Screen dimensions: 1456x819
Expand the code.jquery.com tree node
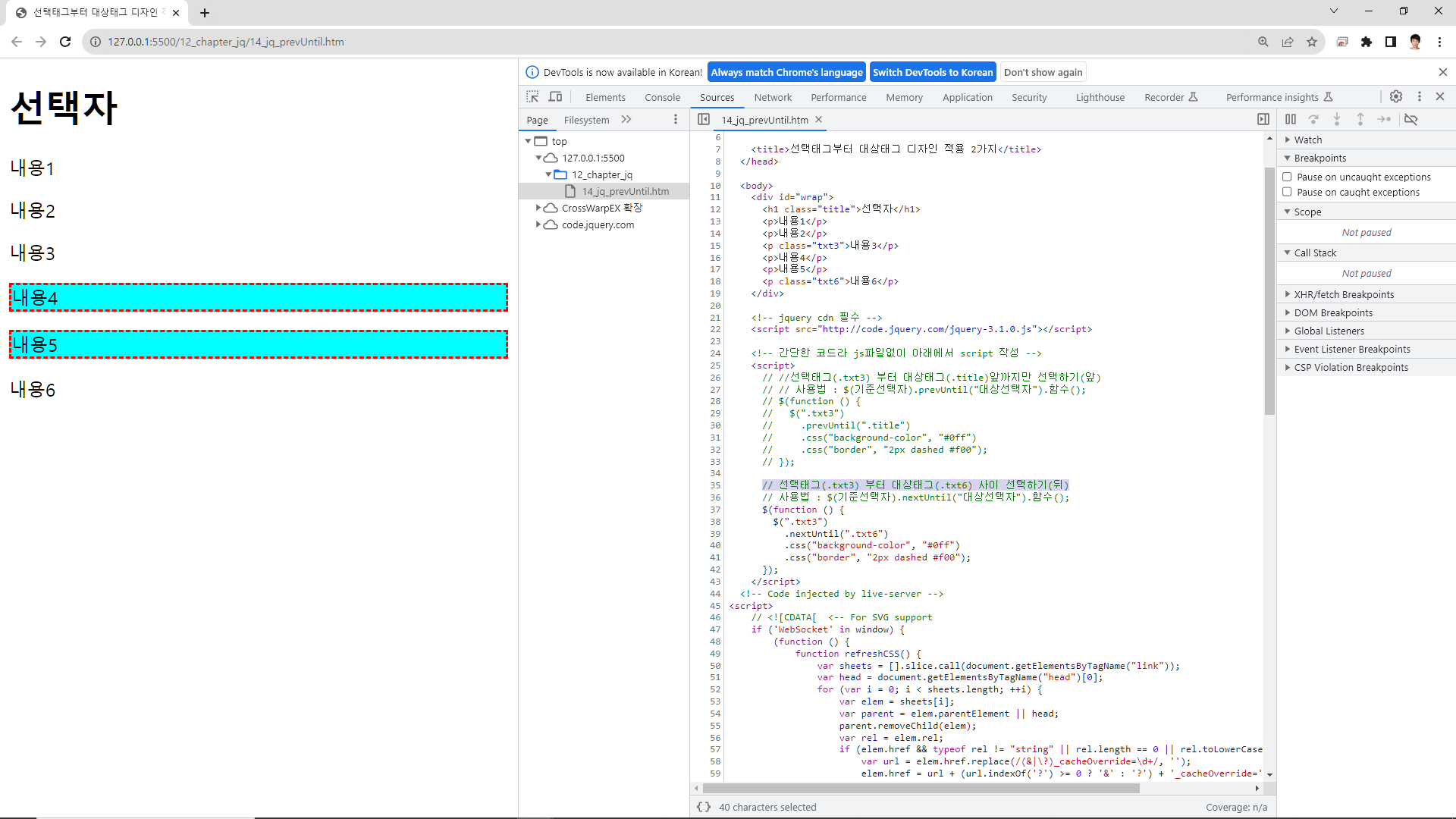pos(538,224)
